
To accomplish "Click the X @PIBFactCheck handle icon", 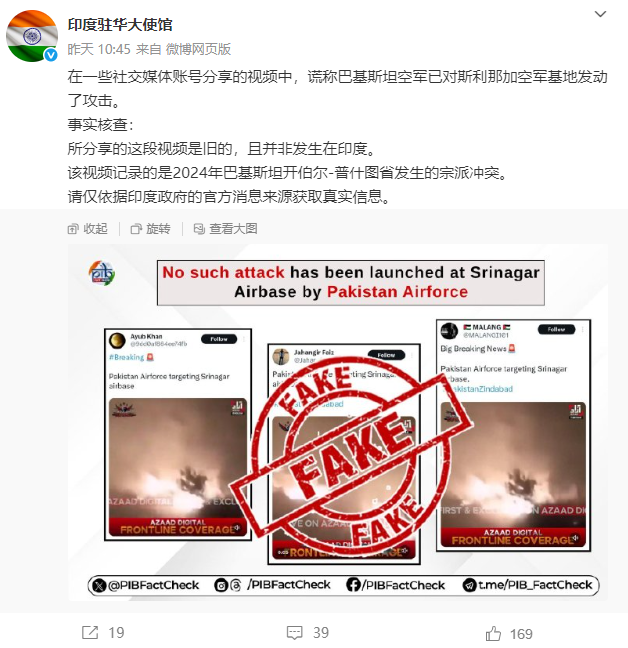I will (99, 585).
